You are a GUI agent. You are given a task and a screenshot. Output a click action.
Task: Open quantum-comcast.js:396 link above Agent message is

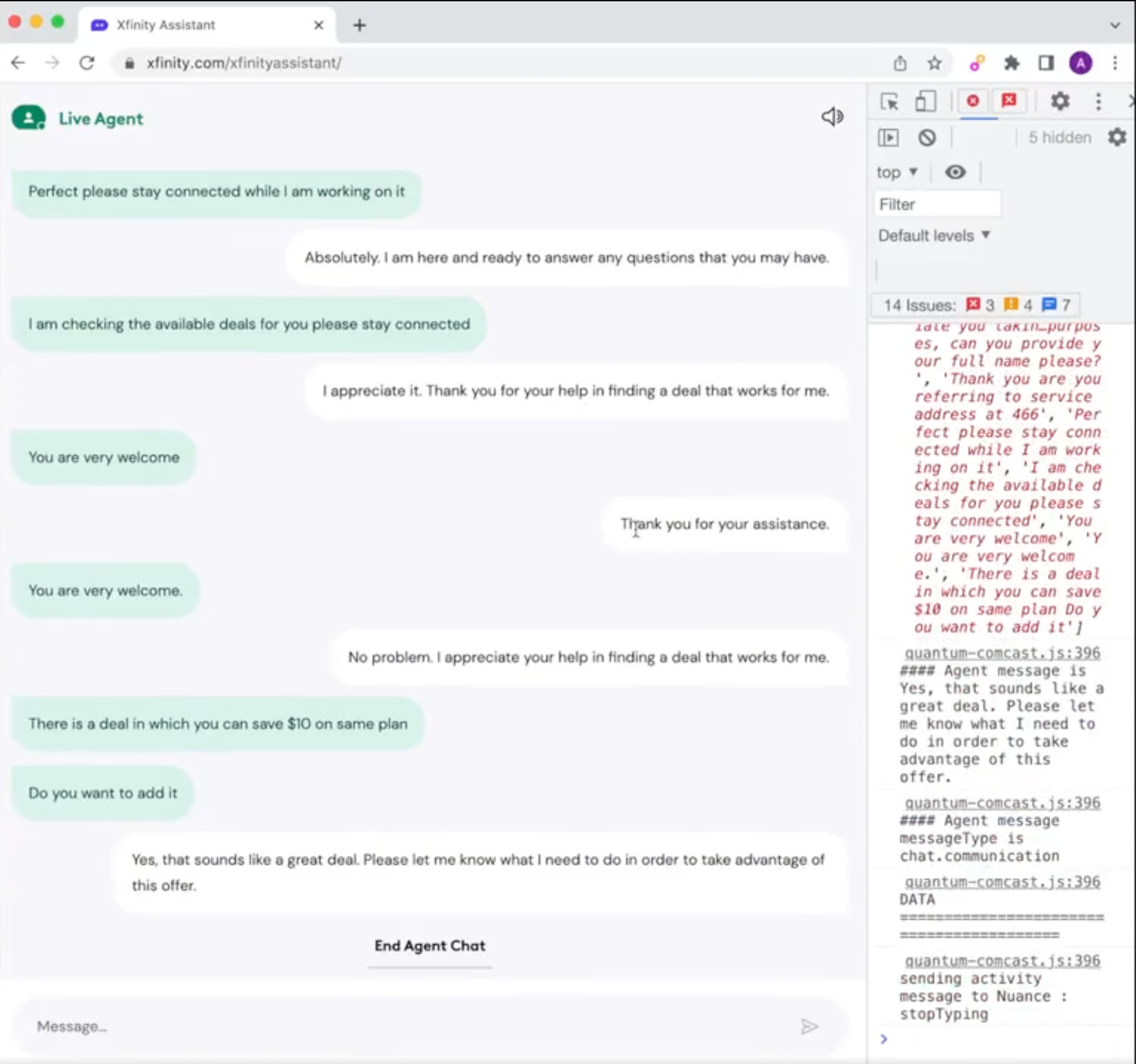pyautogui.click(x=1003, y=653)
